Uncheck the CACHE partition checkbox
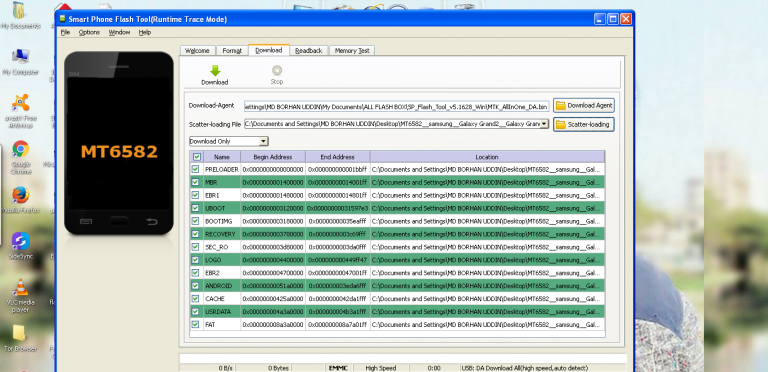 click(x=195, y=298)
